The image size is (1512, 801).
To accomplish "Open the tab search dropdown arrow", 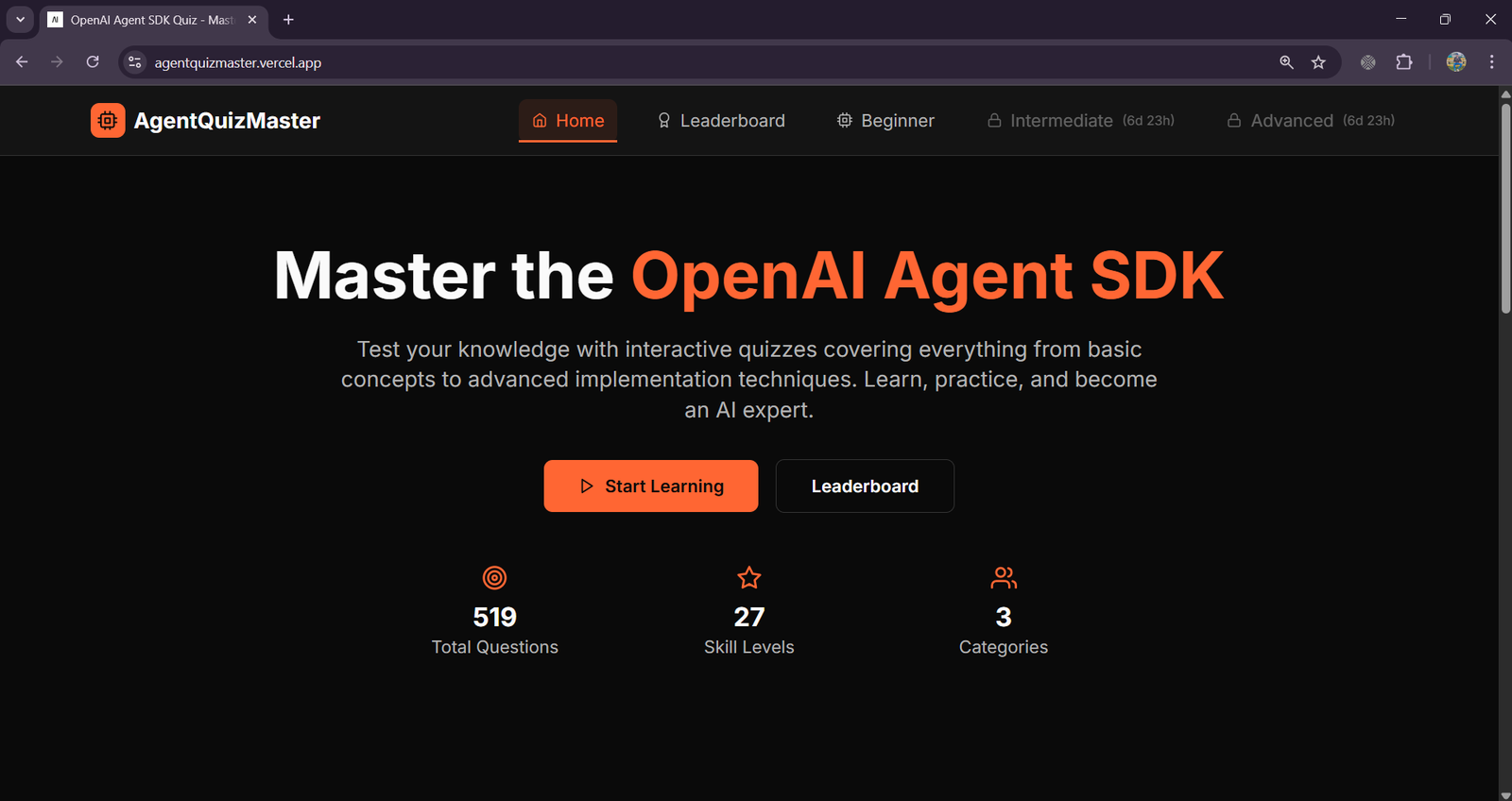I will click(x=20, y=20).
